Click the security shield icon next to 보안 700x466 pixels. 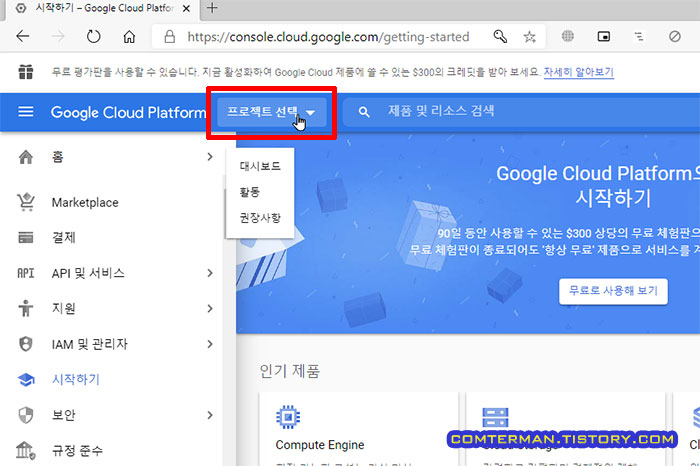(x=26, y=415)
